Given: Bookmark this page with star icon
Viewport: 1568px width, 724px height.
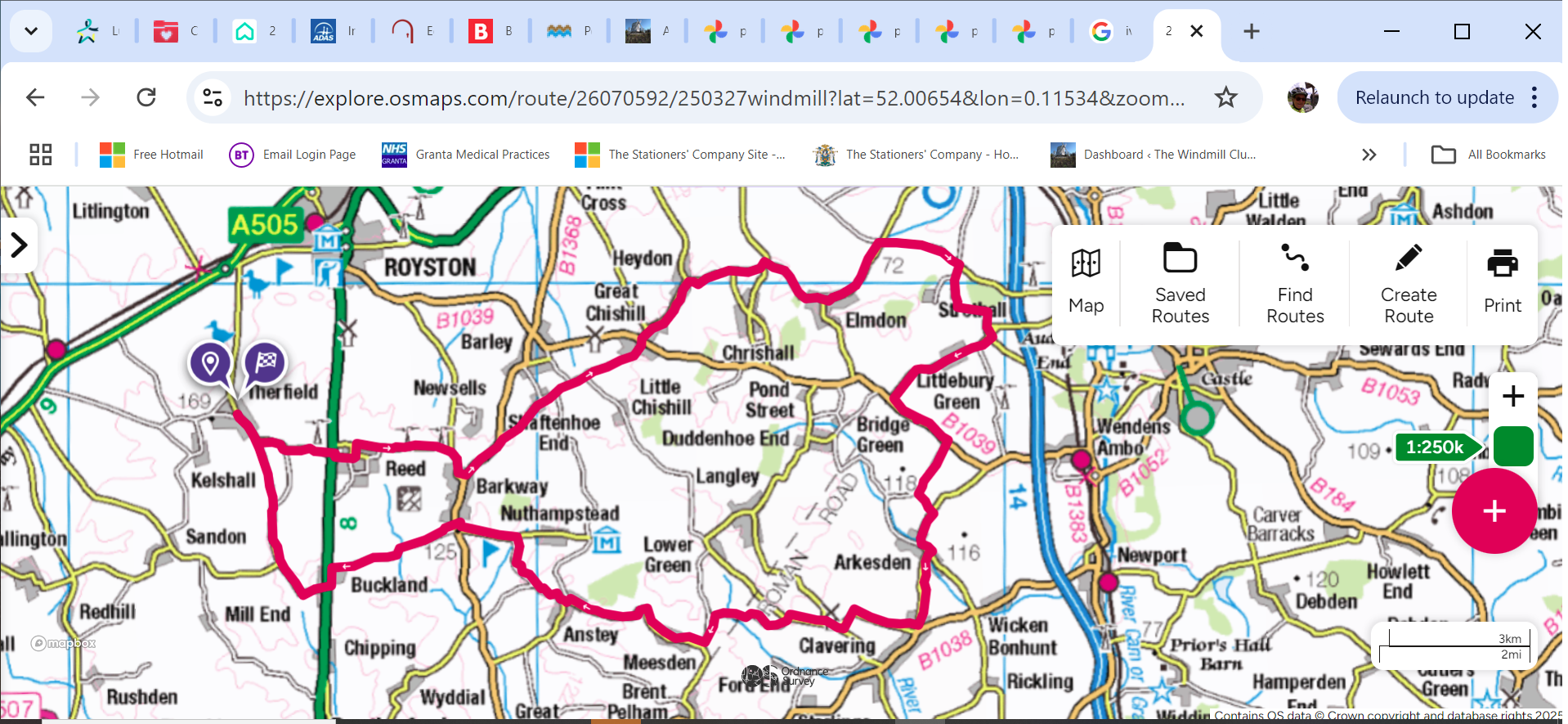Looking at the screenshot, I should (1225, 98).
